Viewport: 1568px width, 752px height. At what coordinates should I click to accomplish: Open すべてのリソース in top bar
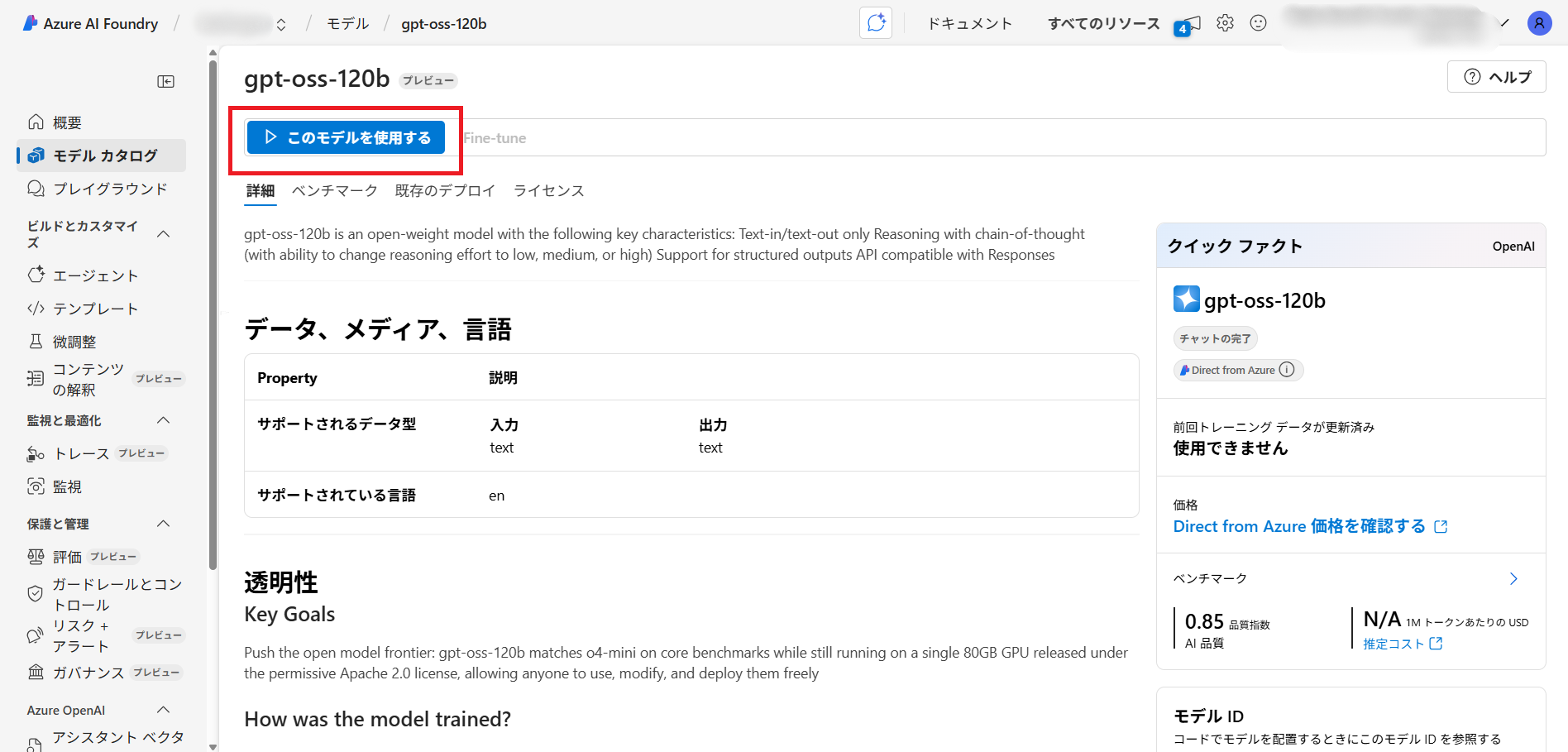(x=1103, y=23)
